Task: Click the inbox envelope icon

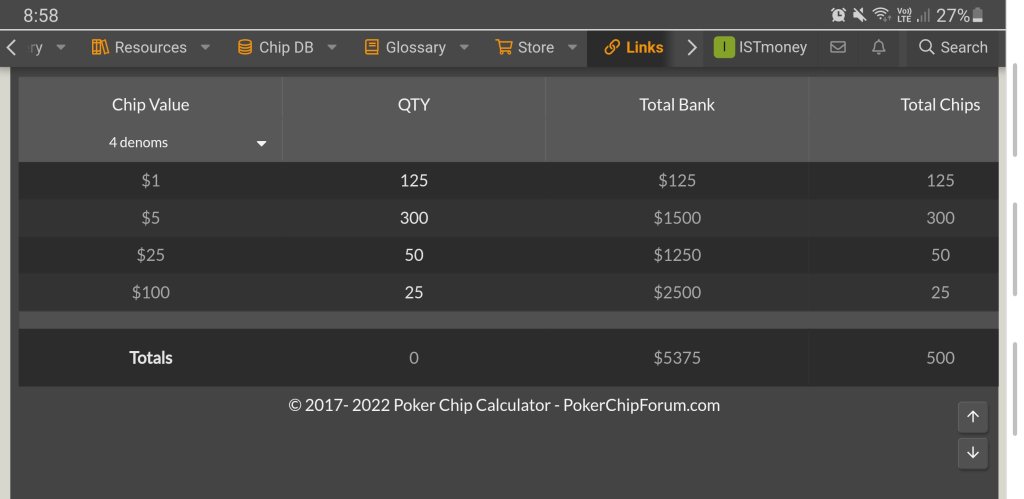Action: pos(838,47)
